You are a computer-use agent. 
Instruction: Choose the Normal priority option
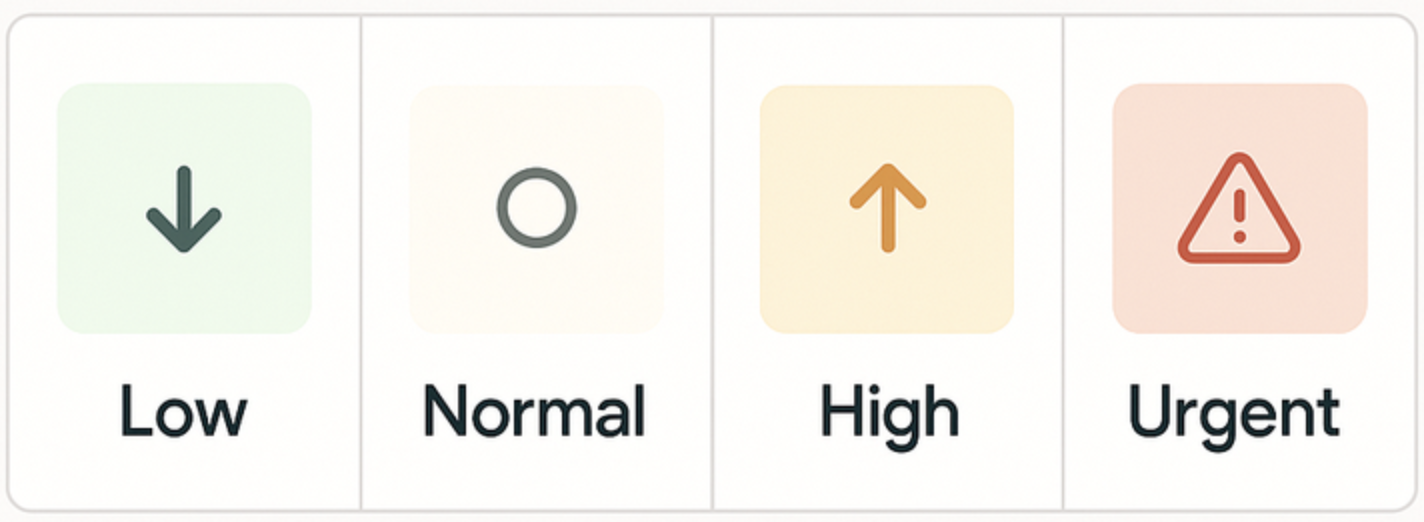coord(537,262)
